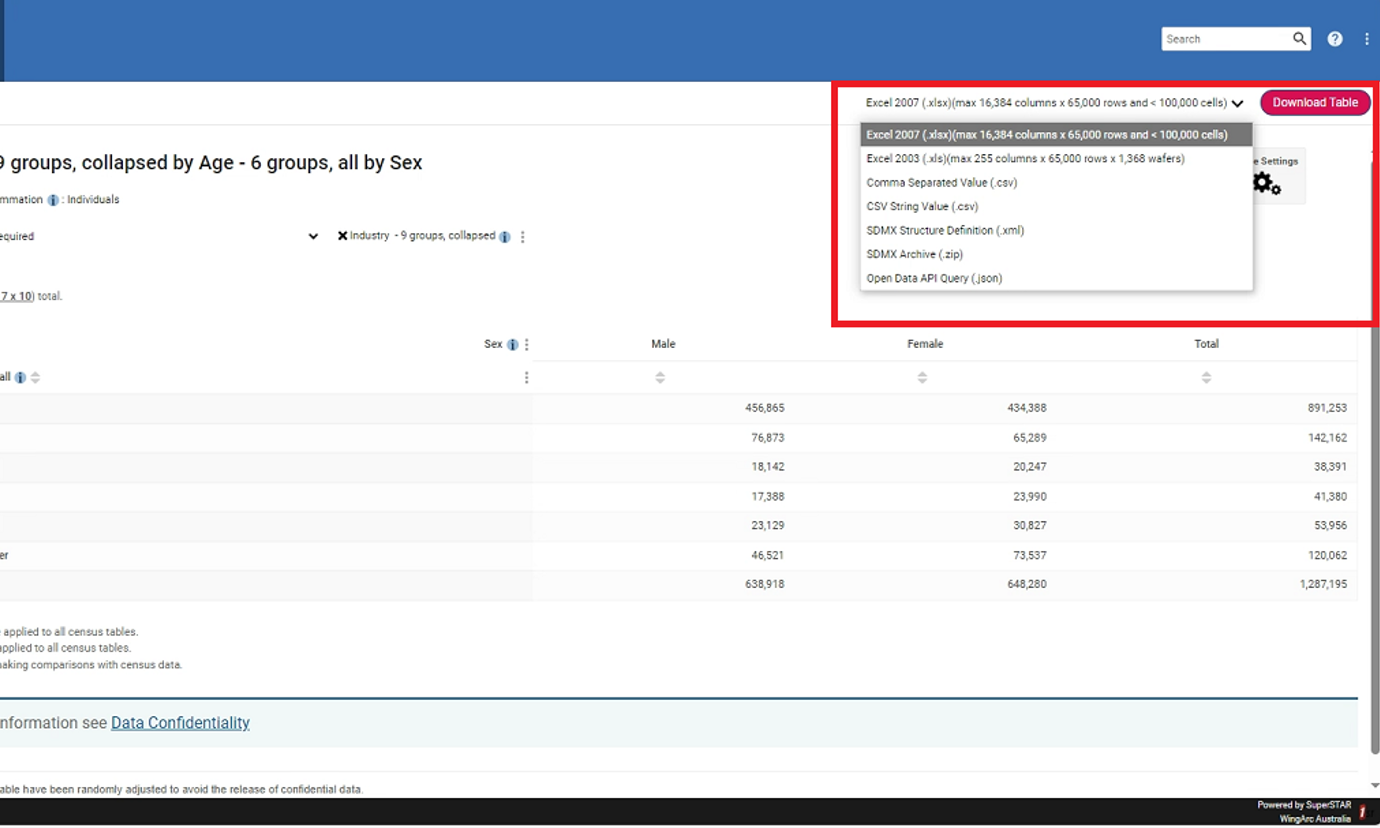Click the Download Table button
The height and width of the screenshot is (828, 1380).
[1314, 102]
